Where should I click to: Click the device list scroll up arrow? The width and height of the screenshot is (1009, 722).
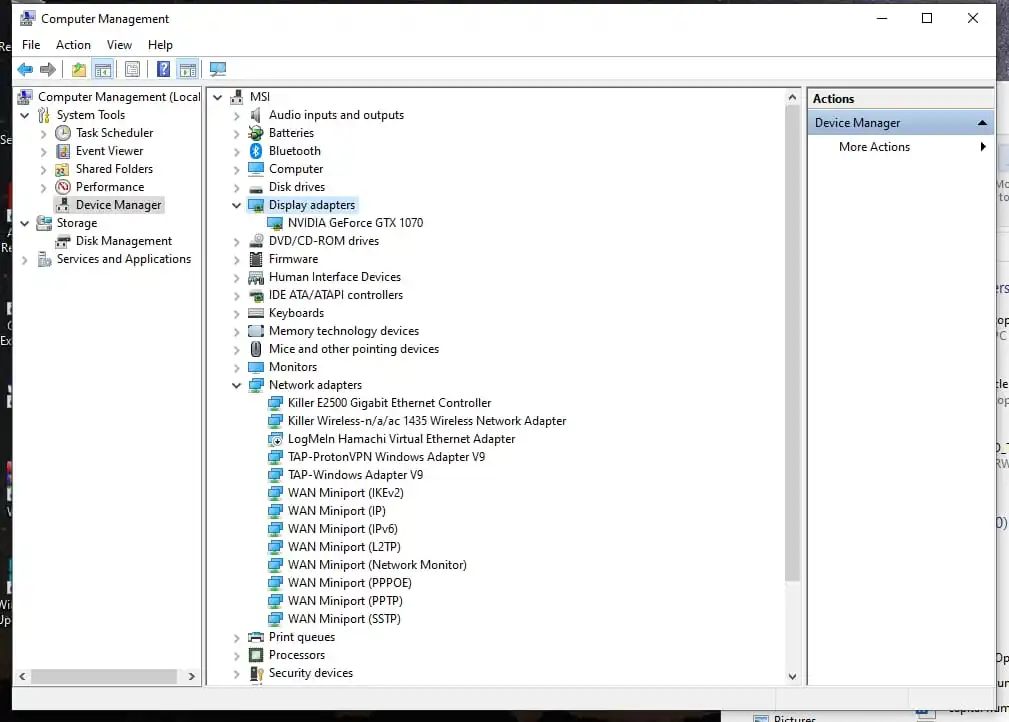[792, 98]
